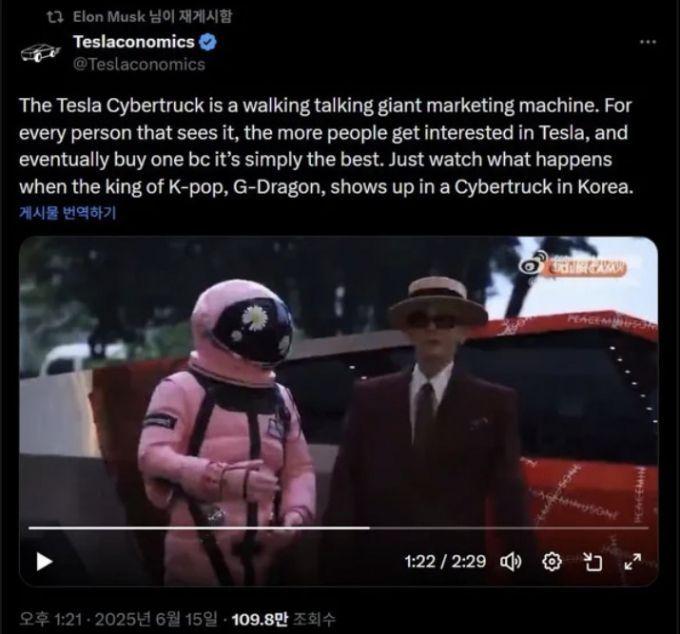Seek on the video progress bar
The width and height of the screenshot is (680, 634).
pos(338,528)
